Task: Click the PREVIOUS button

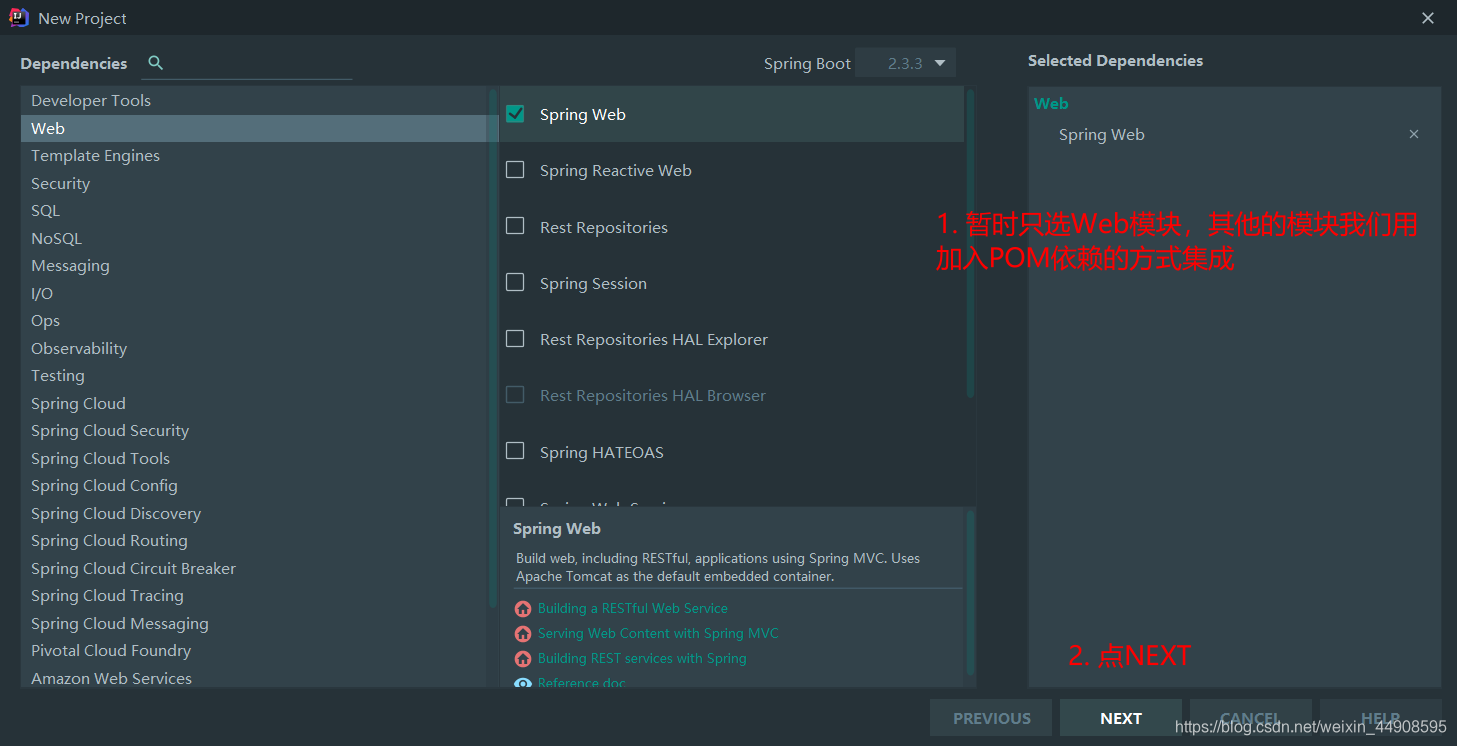Action: [991, 718]
